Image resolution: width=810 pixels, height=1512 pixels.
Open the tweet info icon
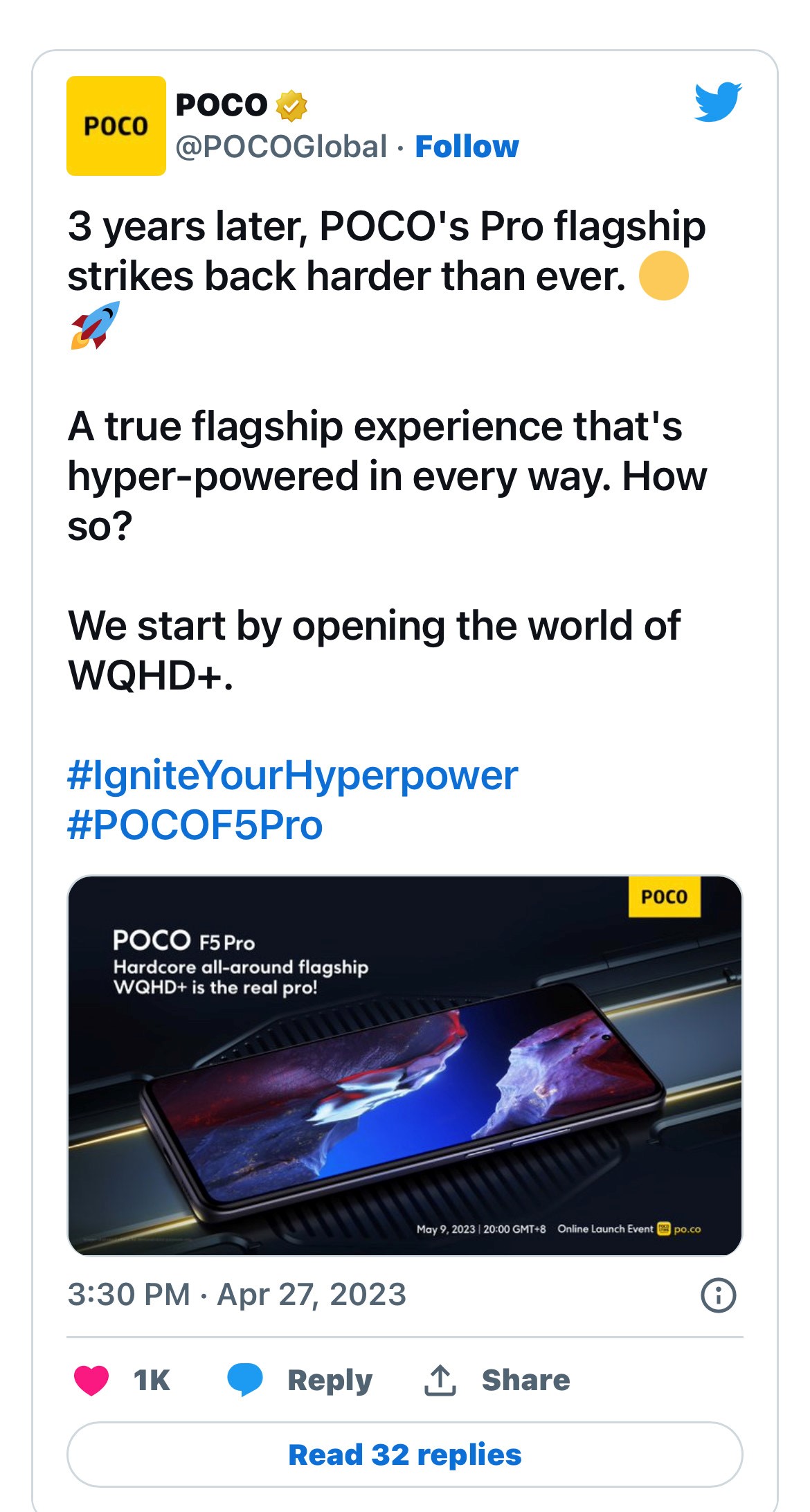(718, 1295)
